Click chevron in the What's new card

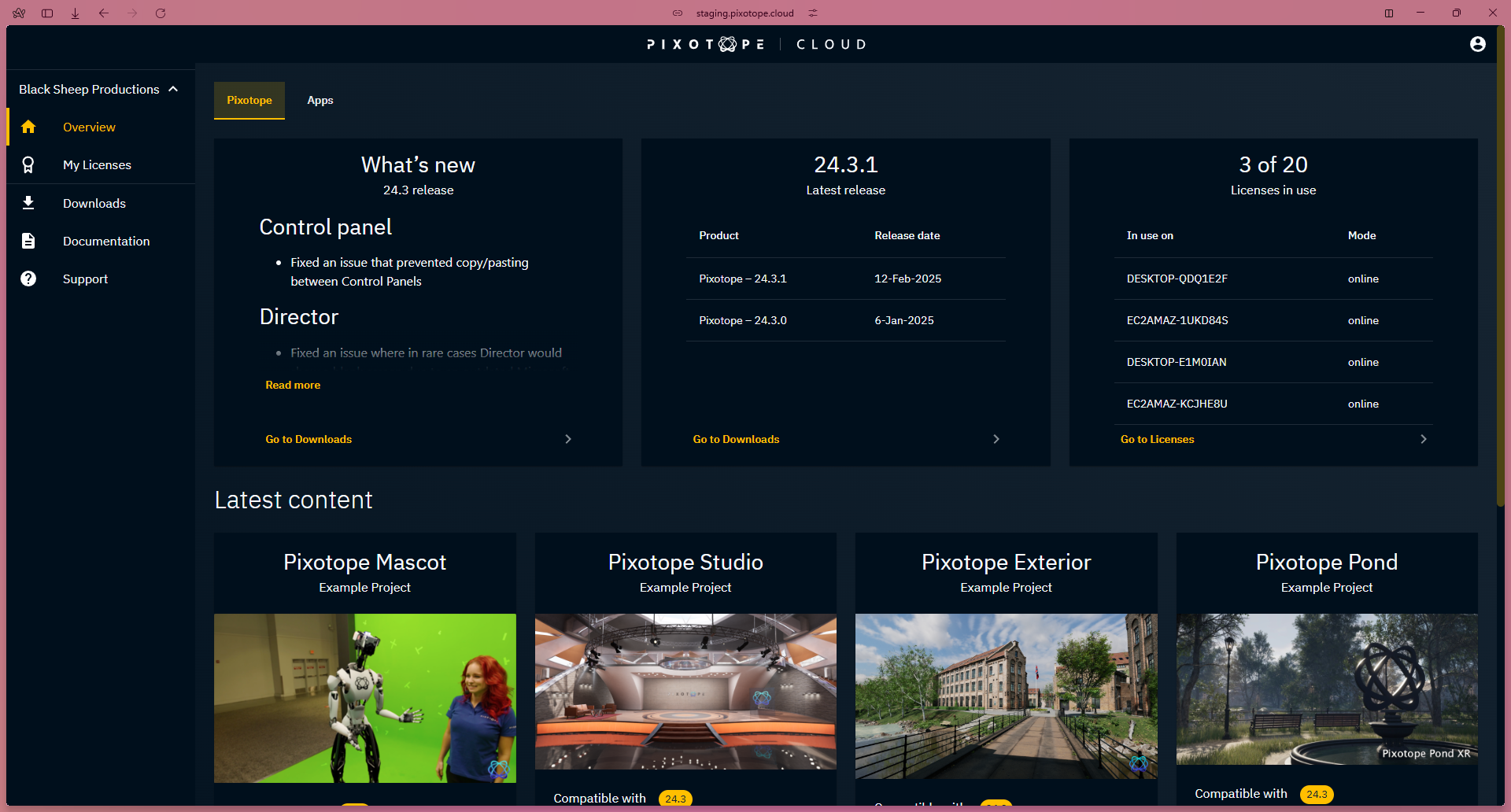(568, 439)
